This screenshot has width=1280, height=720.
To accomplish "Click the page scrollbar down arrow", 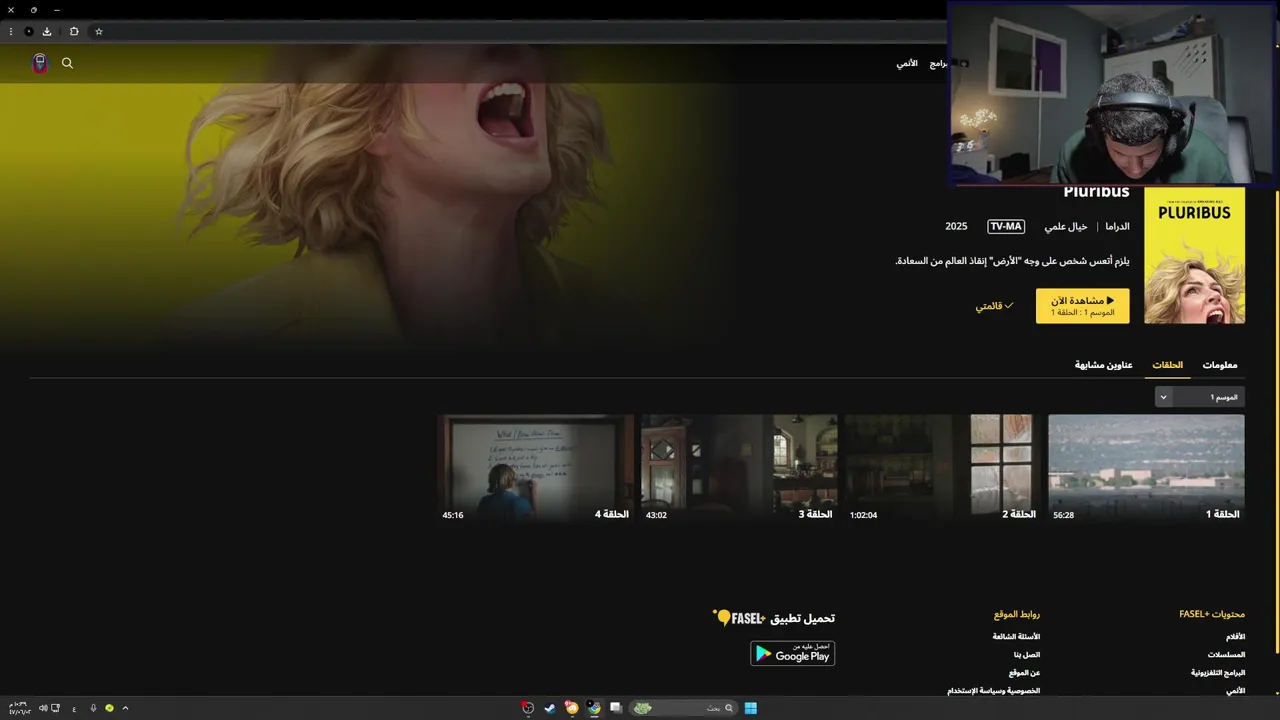I will (1275, 692).
